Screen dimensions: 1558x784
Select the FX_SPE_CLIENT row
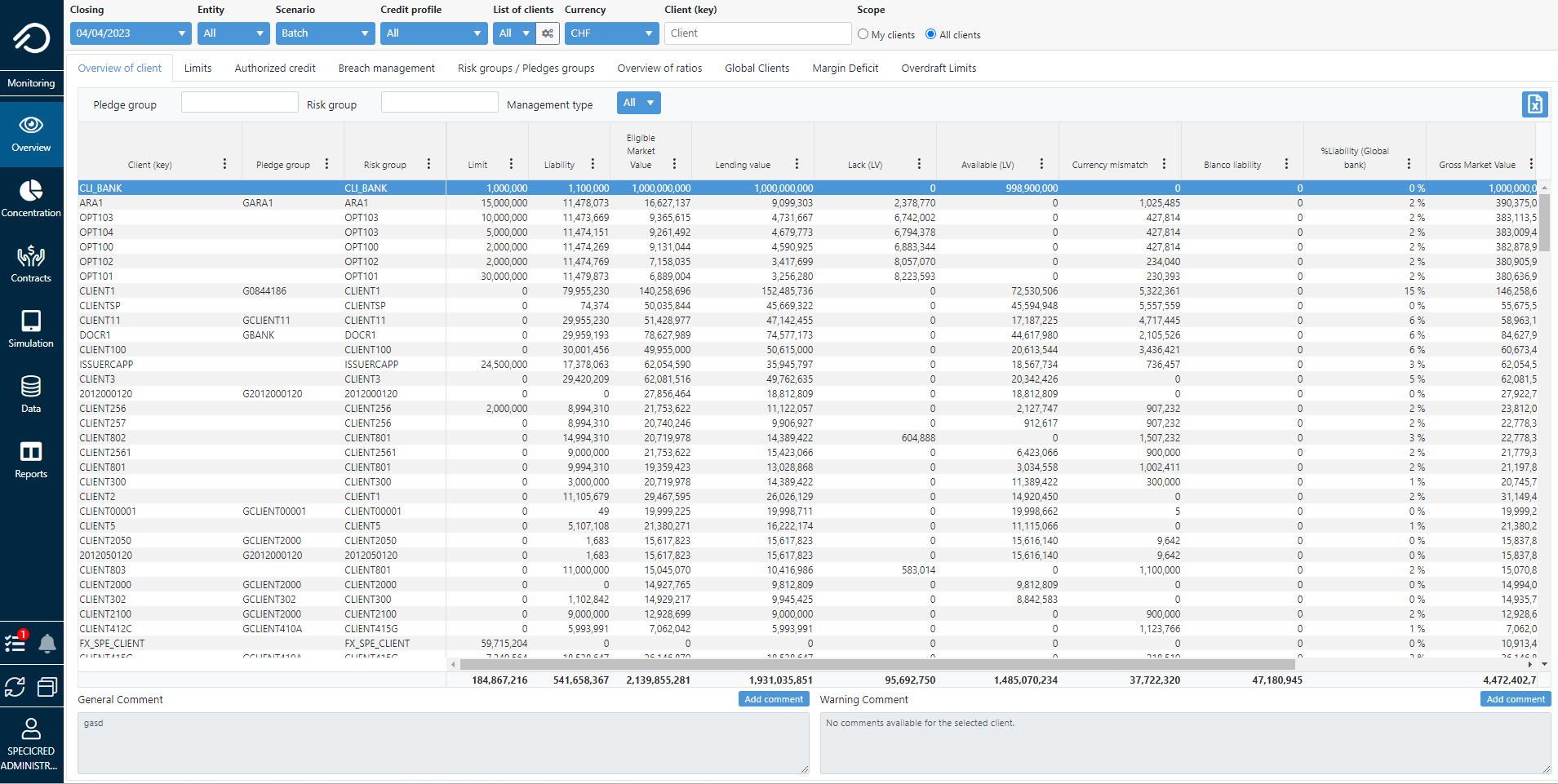808,644
